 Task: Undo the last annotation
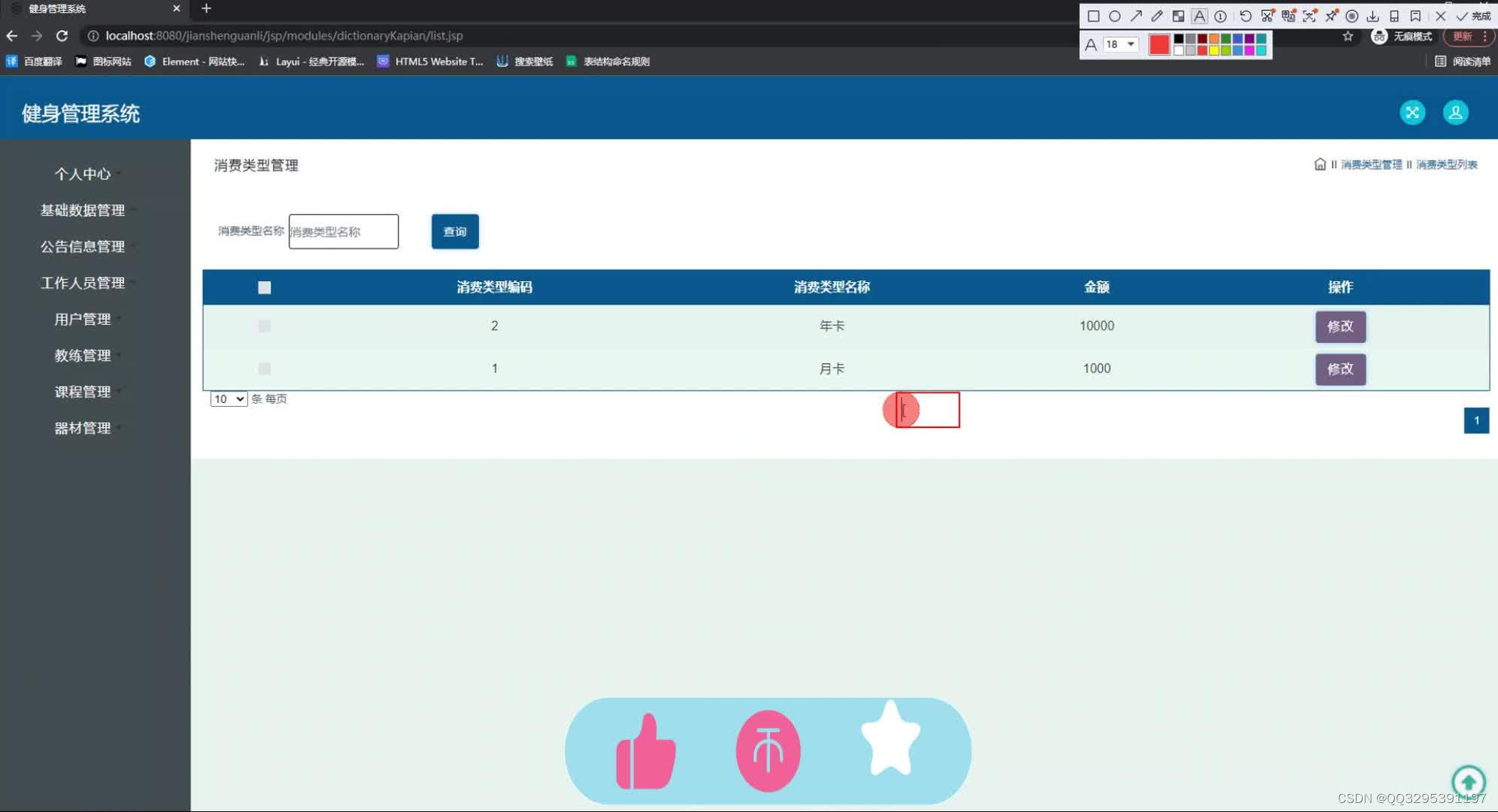(1246, 16)
